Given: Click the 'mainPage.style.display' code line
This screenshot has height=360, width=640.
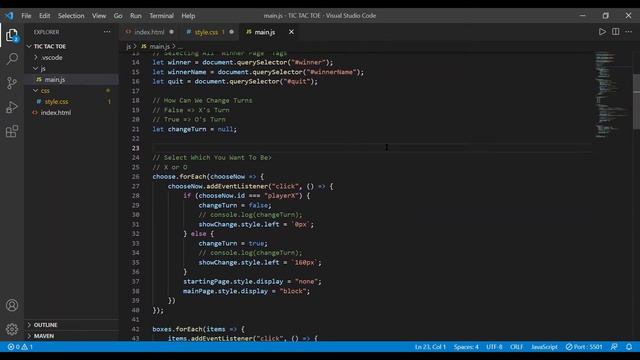Looking at the screenshot, I should [x=247, y=291].
